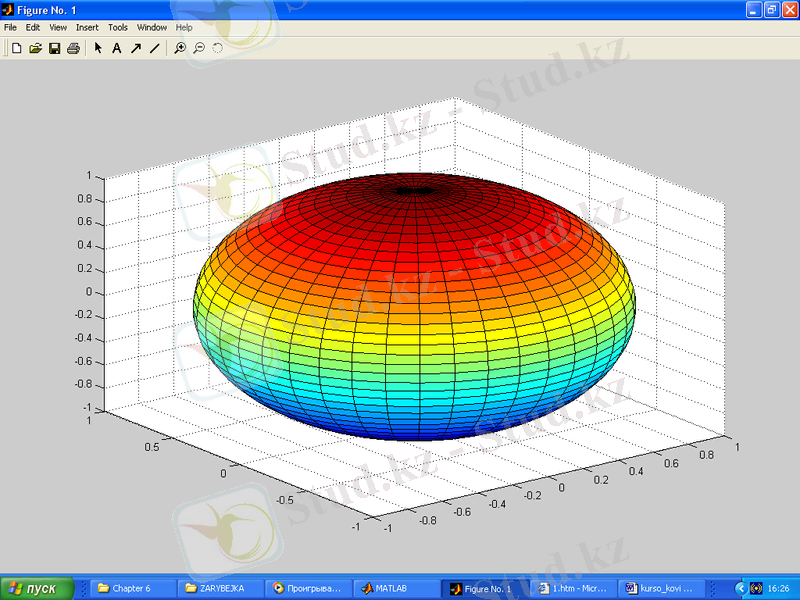Toggle the Zoom In magnifier tool
This screenshot has width=800, height=600.
coord(180,48)
